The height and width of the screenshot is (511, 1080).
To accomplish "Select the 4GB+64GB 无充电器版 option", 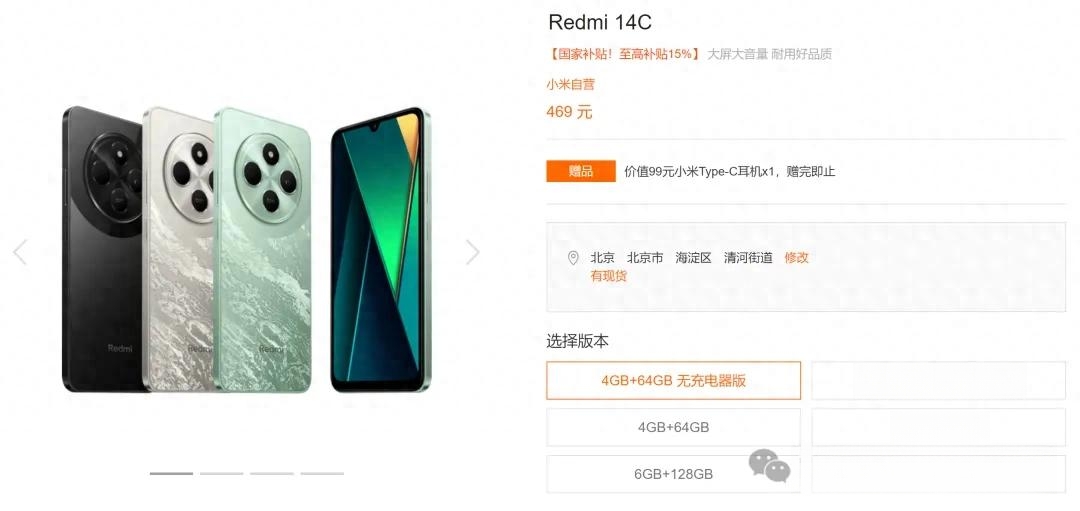I will 674,380.
